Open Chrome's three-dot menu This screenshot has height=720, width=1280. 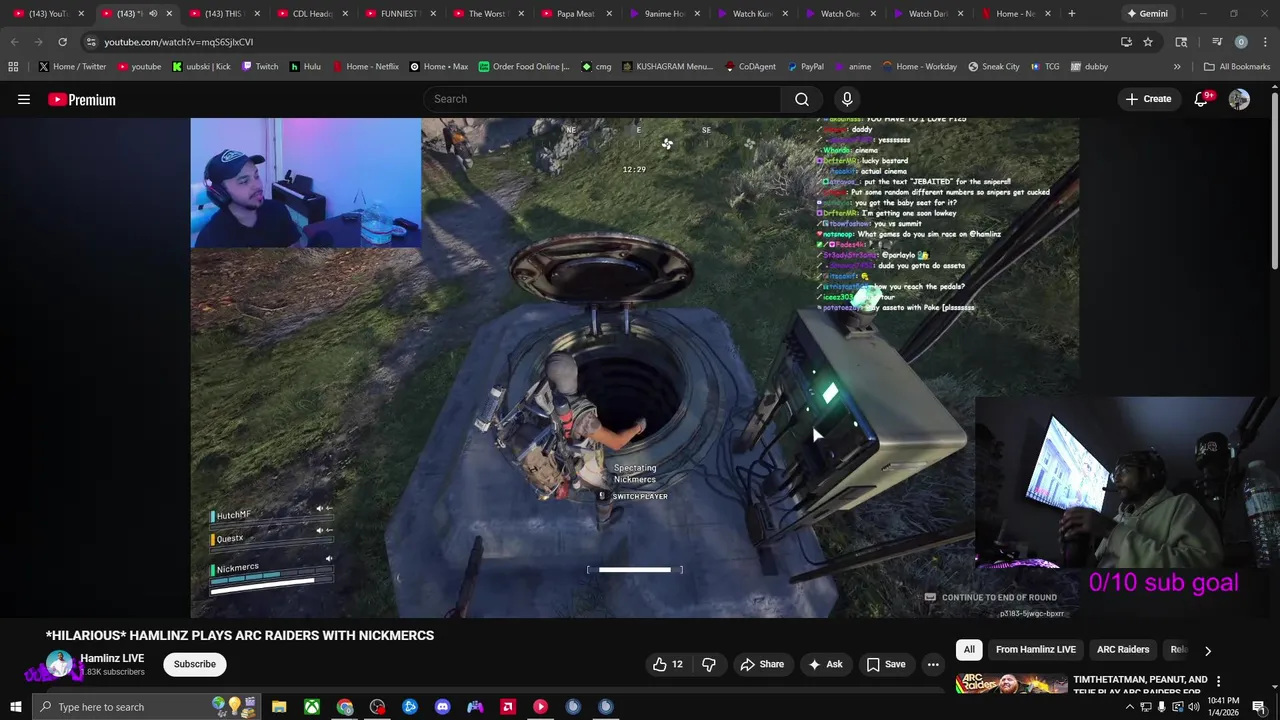[1265, 42]
